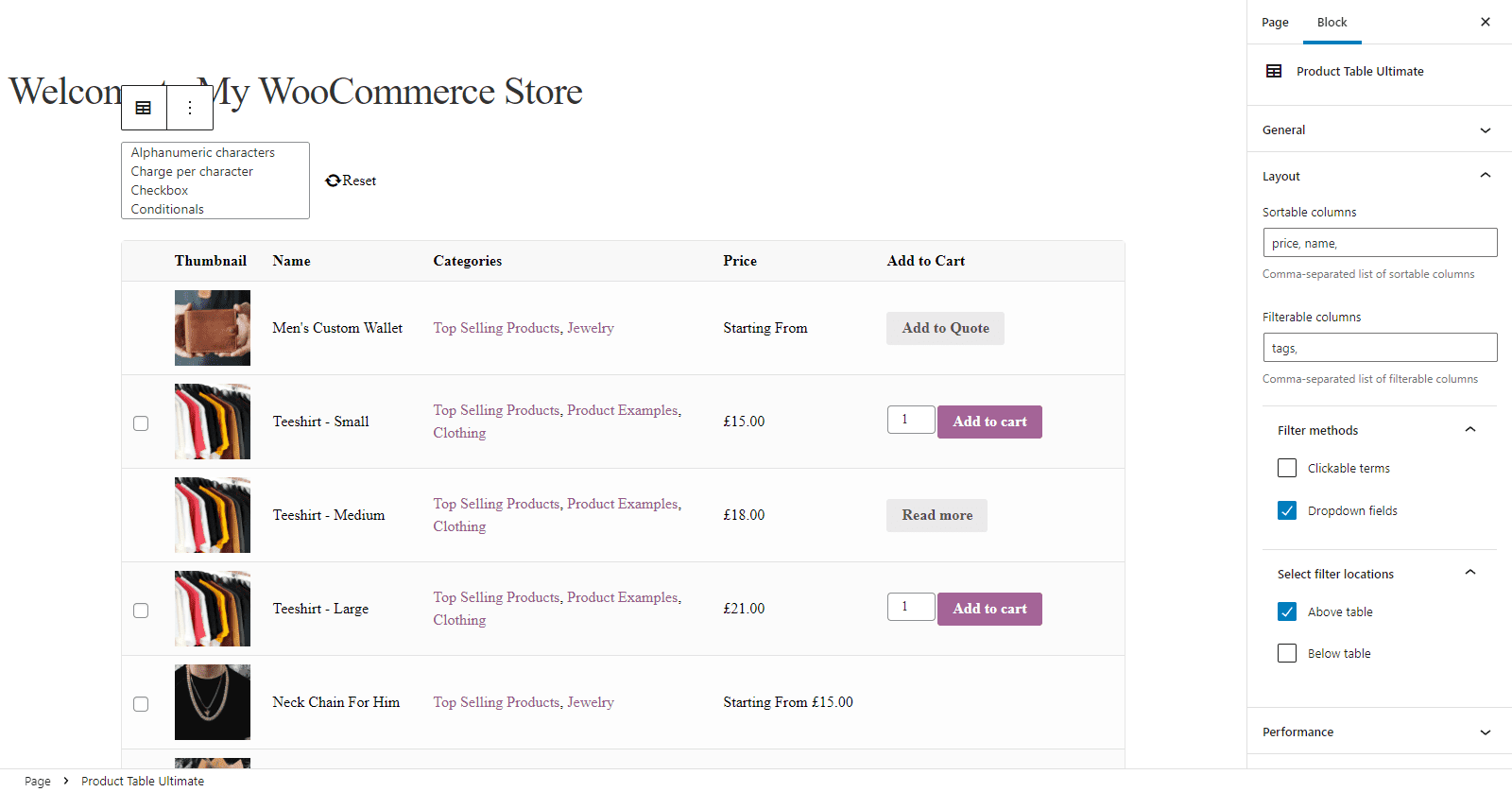Collapse Select filter locations section
Viewport: 1512px width, 792px height.
coord(1380,574)
